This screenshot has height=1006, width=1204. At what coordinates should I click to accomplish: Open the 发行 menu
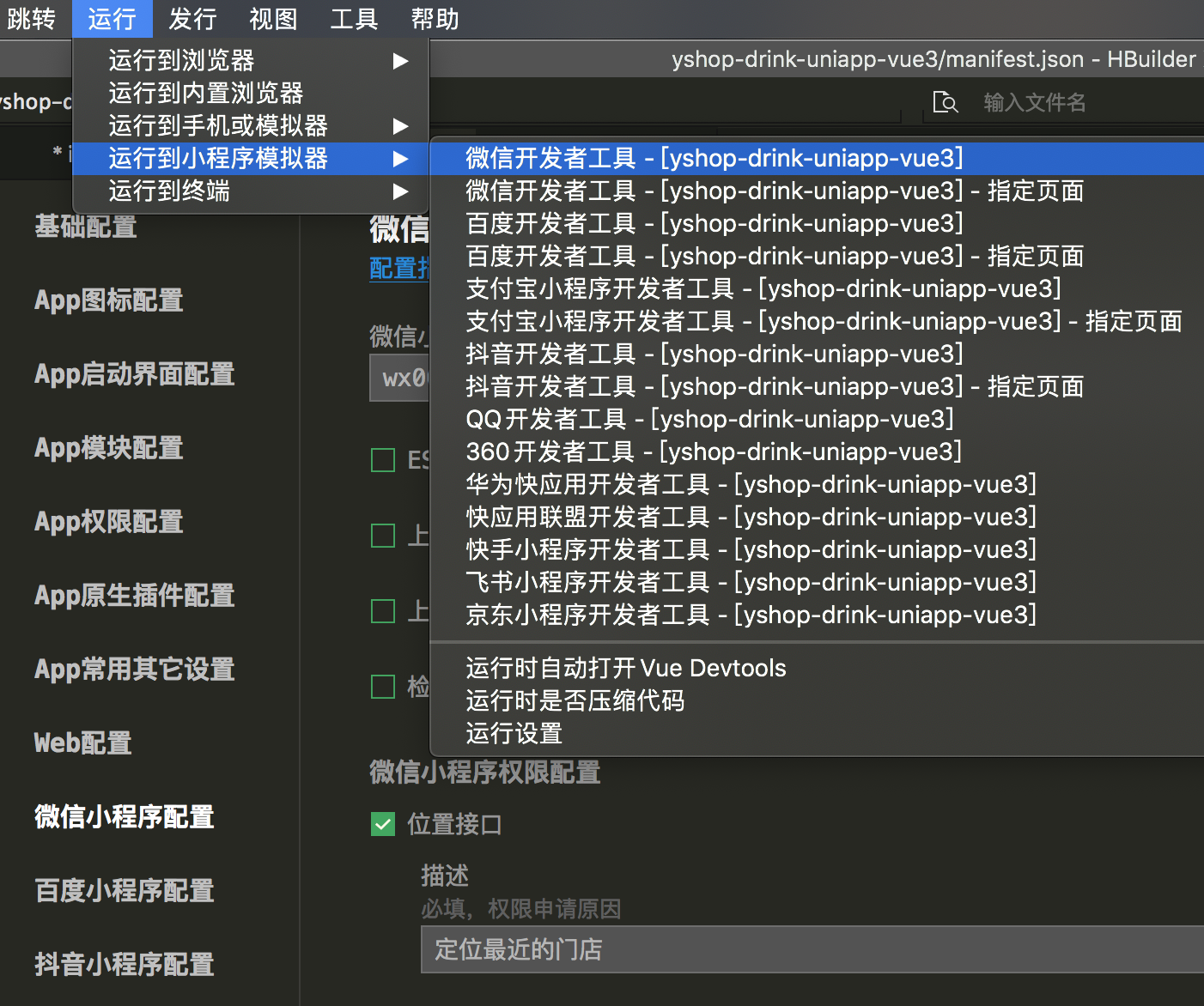(193, 19)
